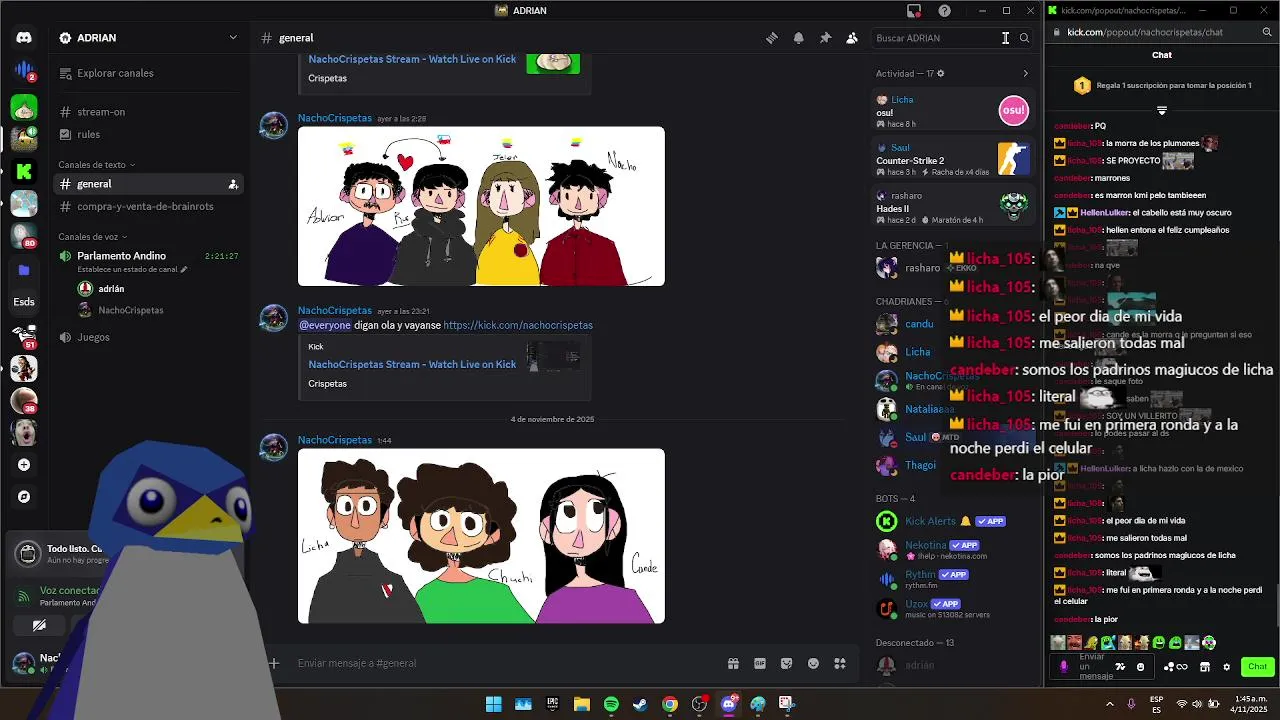Select Rythm bot in member list
This screenshot has height=720, width=1280.
tap(952, 578)
